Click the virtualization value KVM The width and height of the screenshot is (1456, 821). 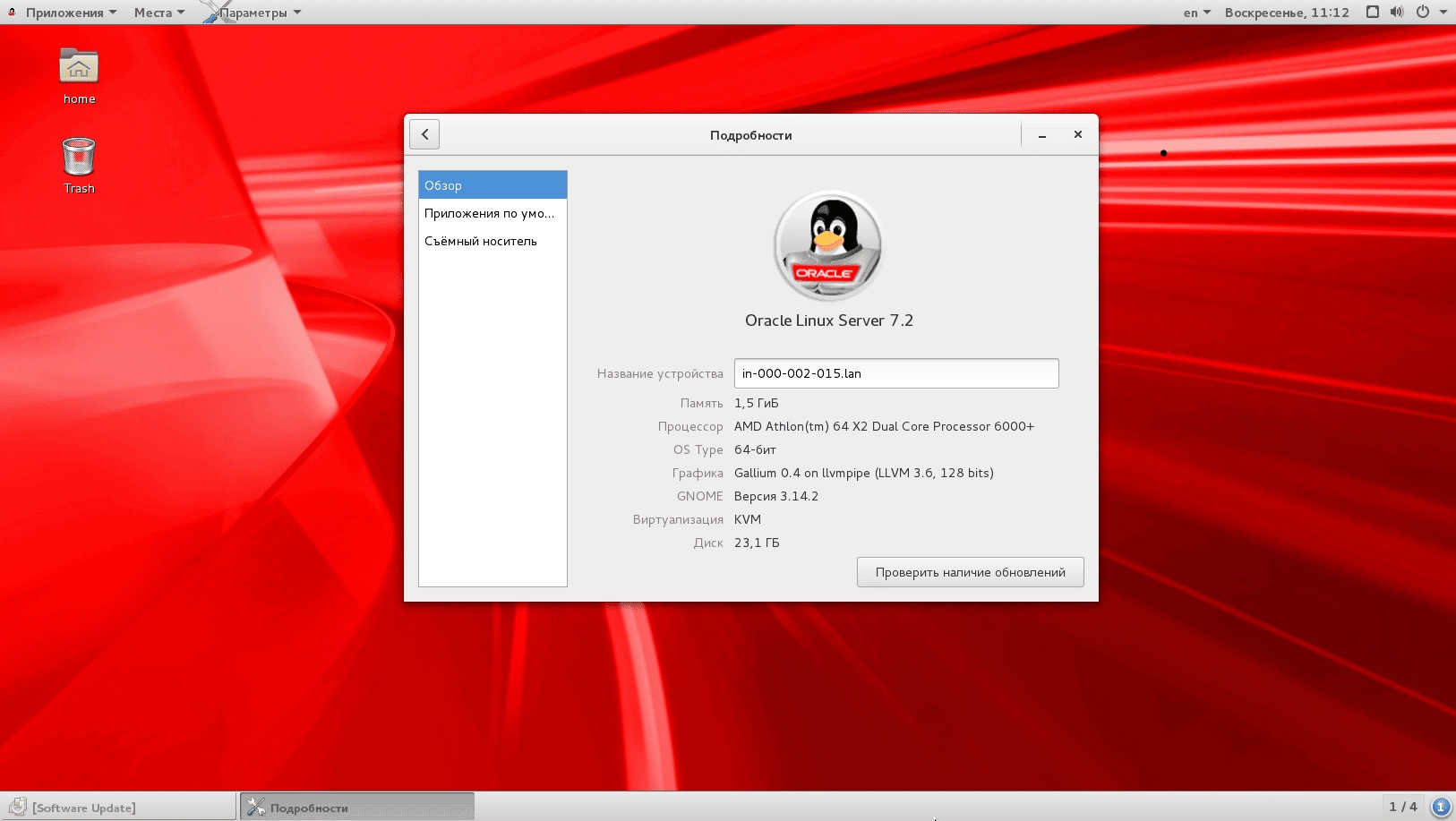pyautogui.click(x=748, y=519)
